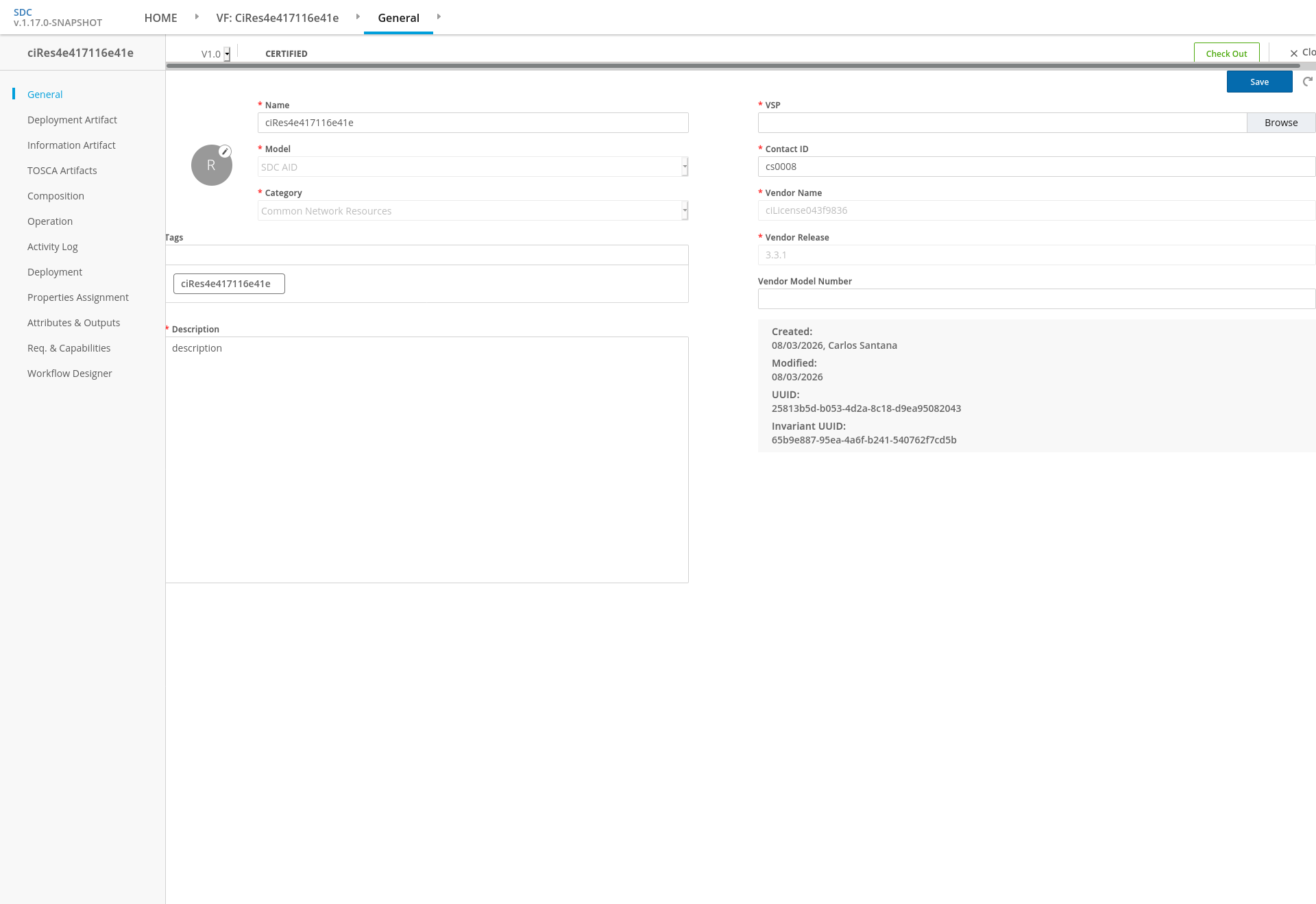Click the CERTIFIED status label
Screen dimensions: 1316x904
pyautogui.click(x=287, y=54)
